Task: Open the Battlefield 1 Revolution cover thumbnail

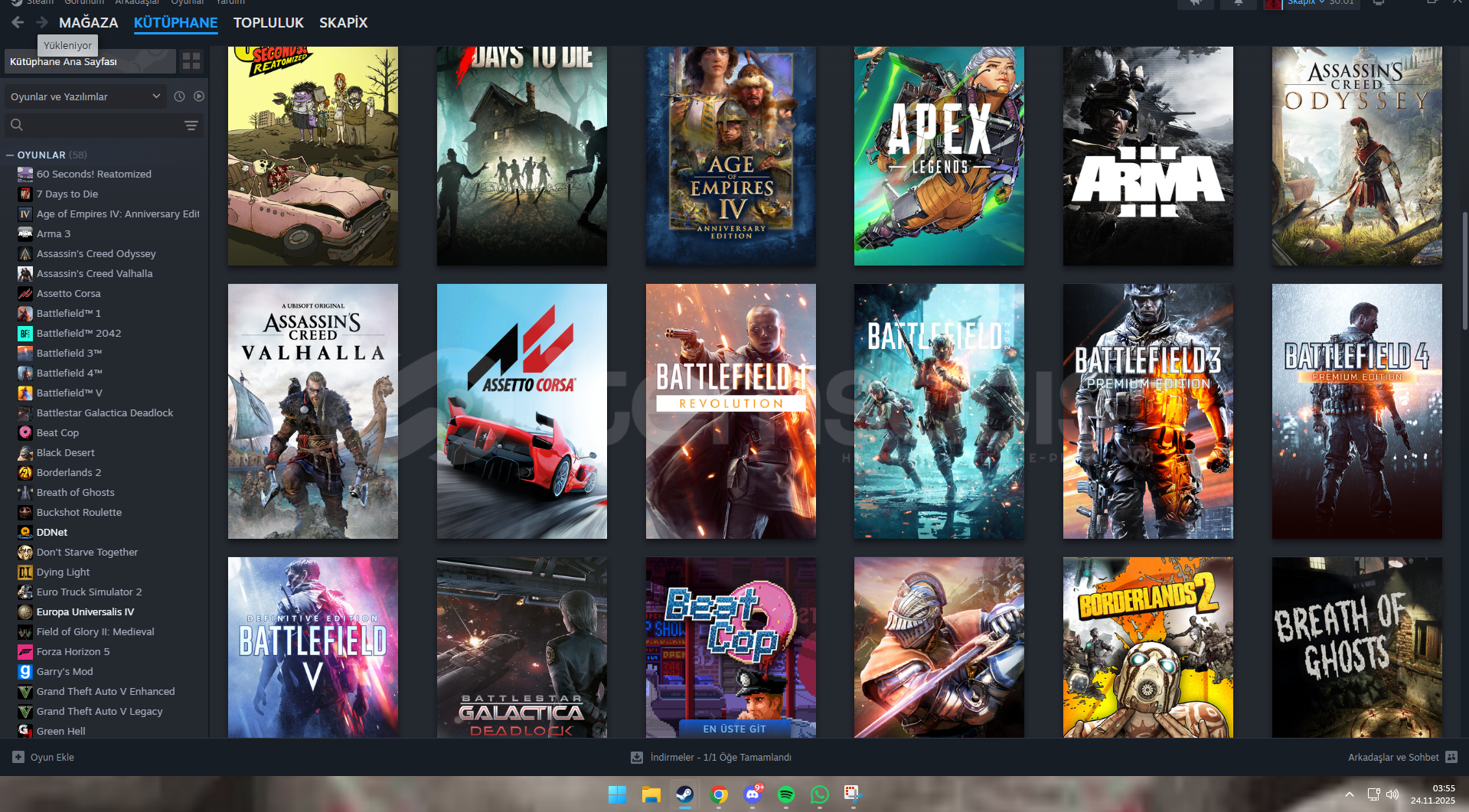Action: (731, 412)
